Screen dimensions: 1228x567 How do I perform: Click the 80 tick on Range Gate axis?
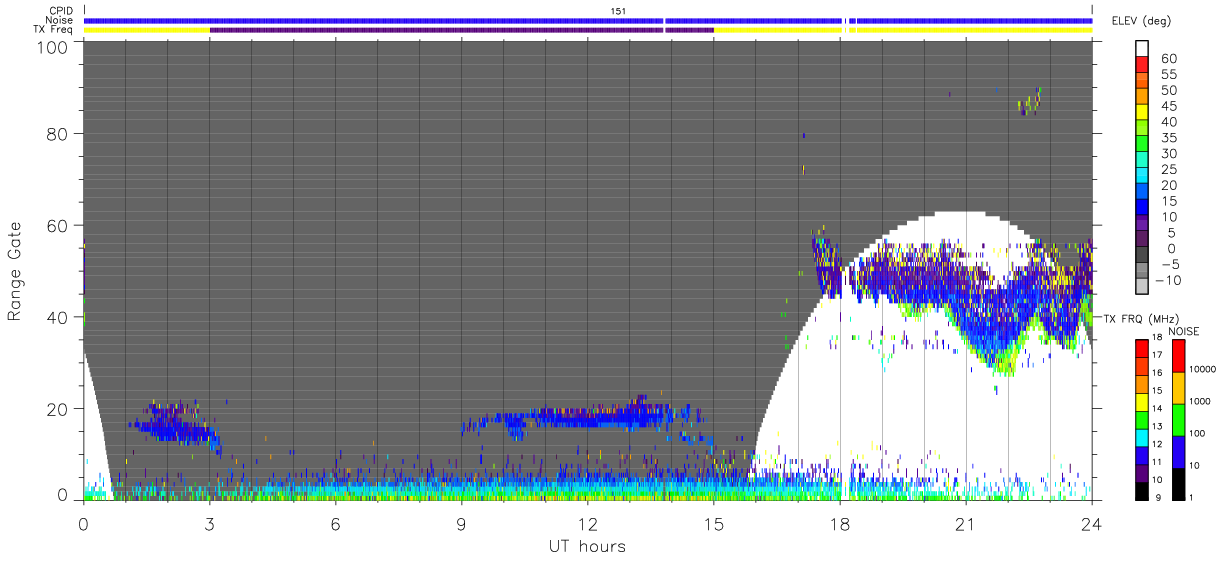[x=58, y=134]
